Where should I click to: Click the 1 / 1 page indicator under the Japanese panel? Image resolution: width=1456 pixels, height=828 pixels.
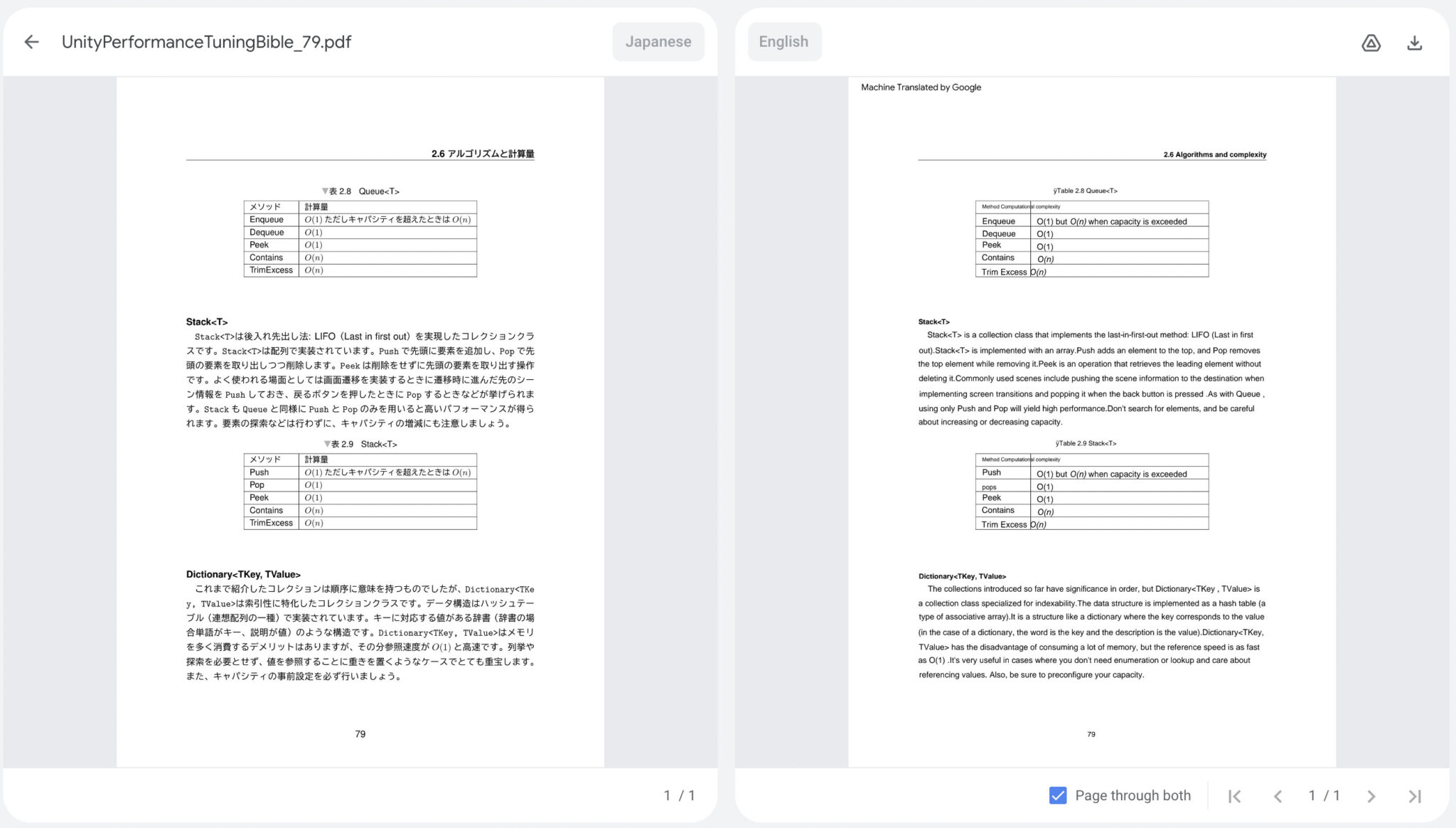click(678, 795)
